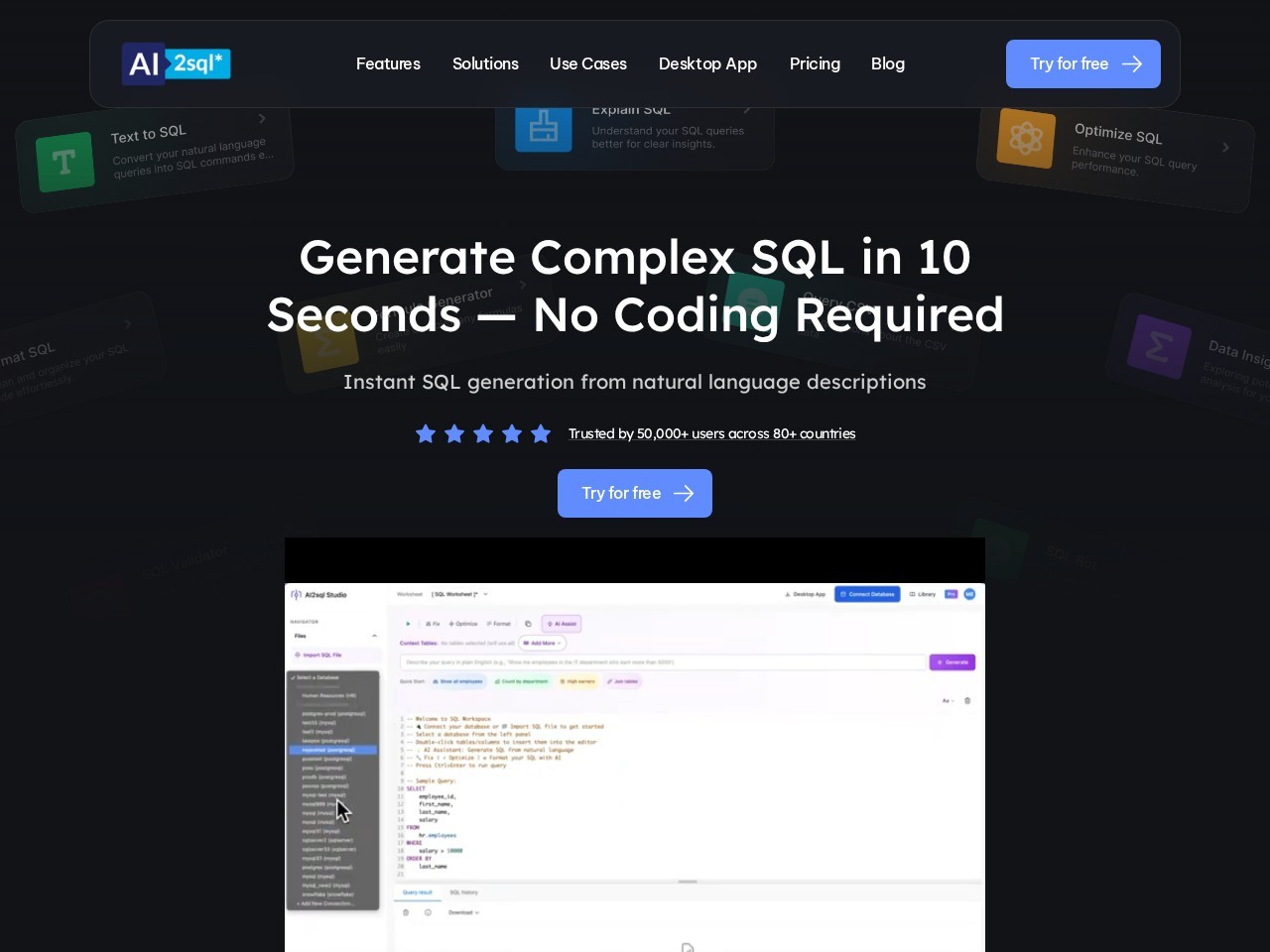
Task: Collapse the Files section in Navigator
Action: (374, 636)
